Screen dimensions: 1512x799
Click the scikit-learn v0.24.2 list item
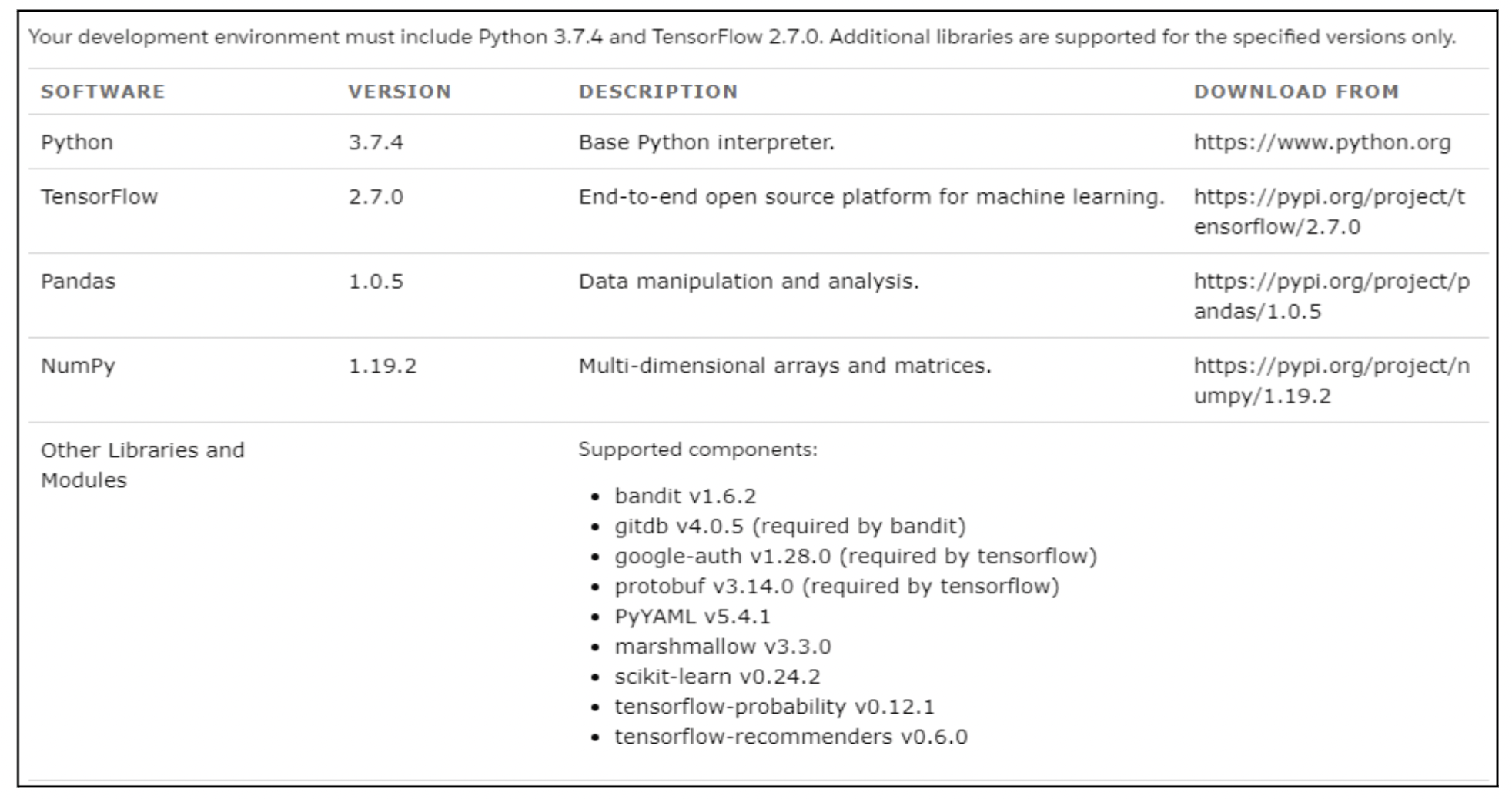(718, 677)
